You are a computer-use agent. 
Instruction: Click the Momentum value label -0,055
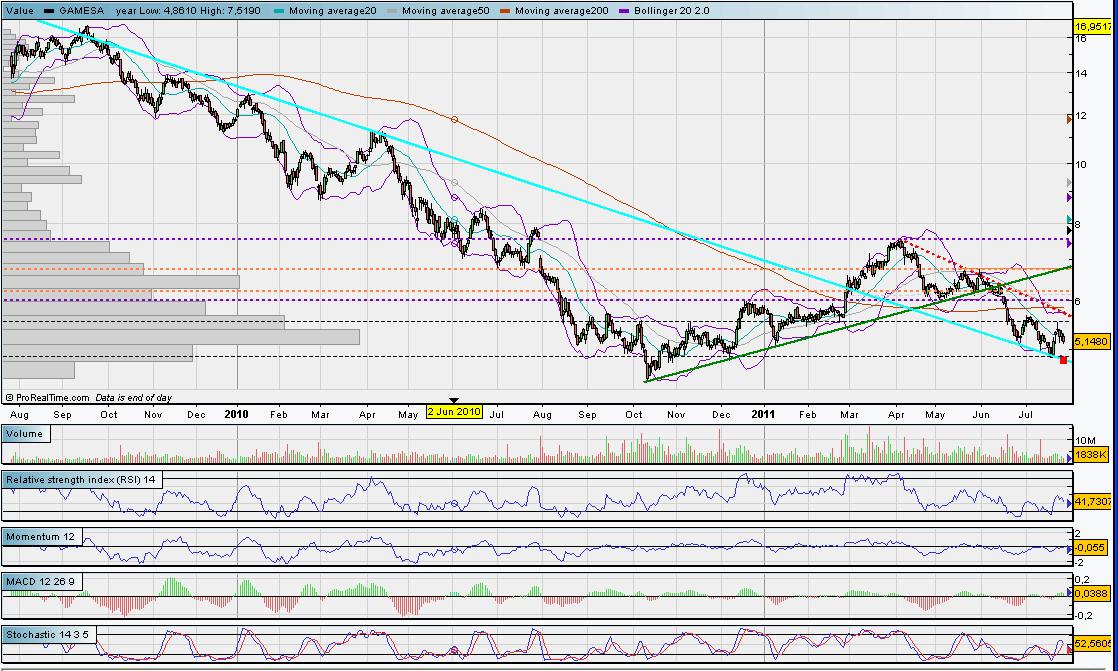[x=1090, y=548]
